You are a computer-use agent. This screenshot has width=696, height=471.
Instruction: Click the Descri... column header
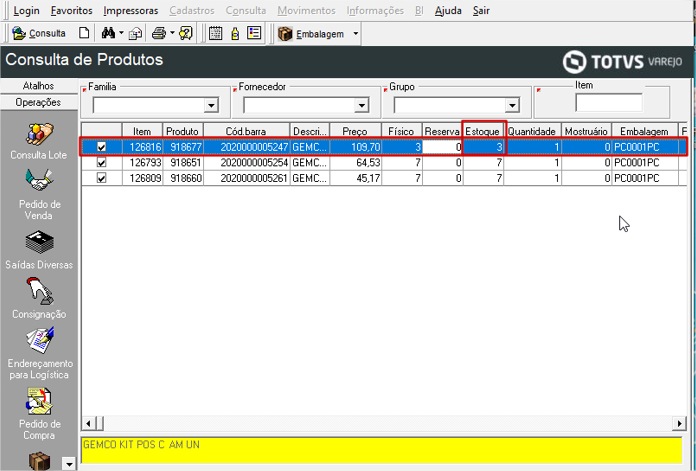point(310,131)
